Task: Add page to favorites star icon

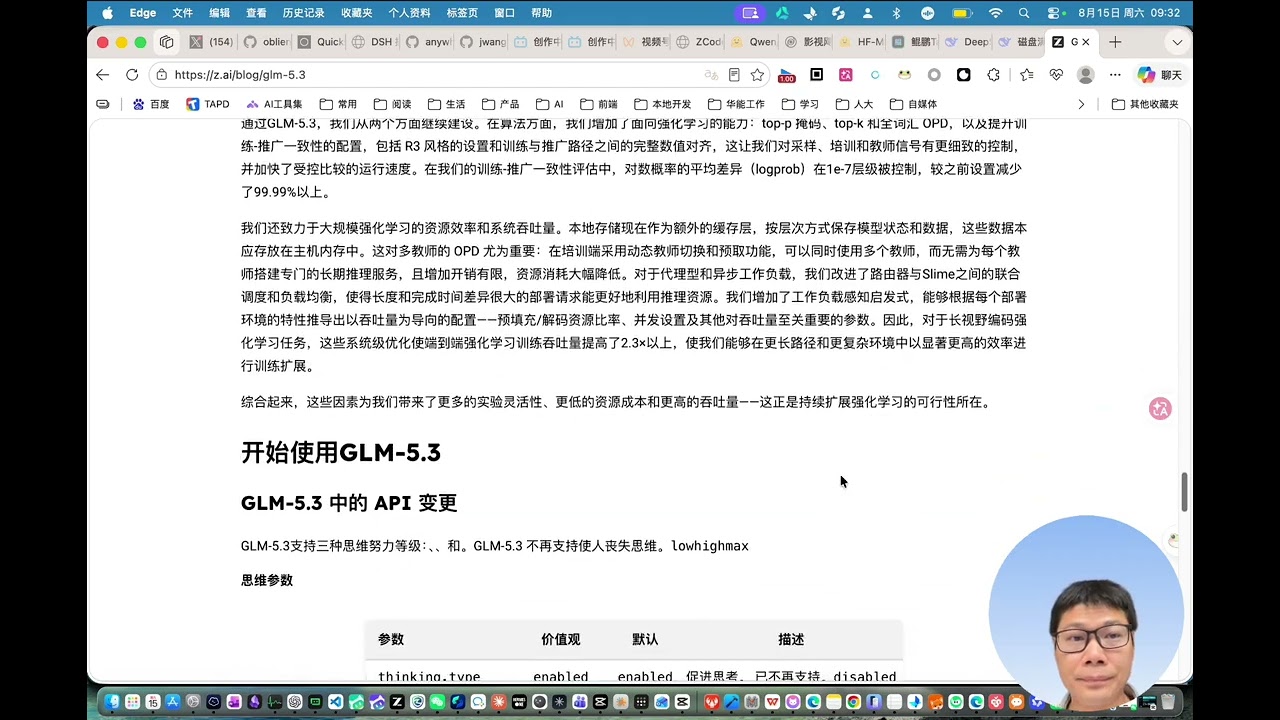Action: (757, 75)
